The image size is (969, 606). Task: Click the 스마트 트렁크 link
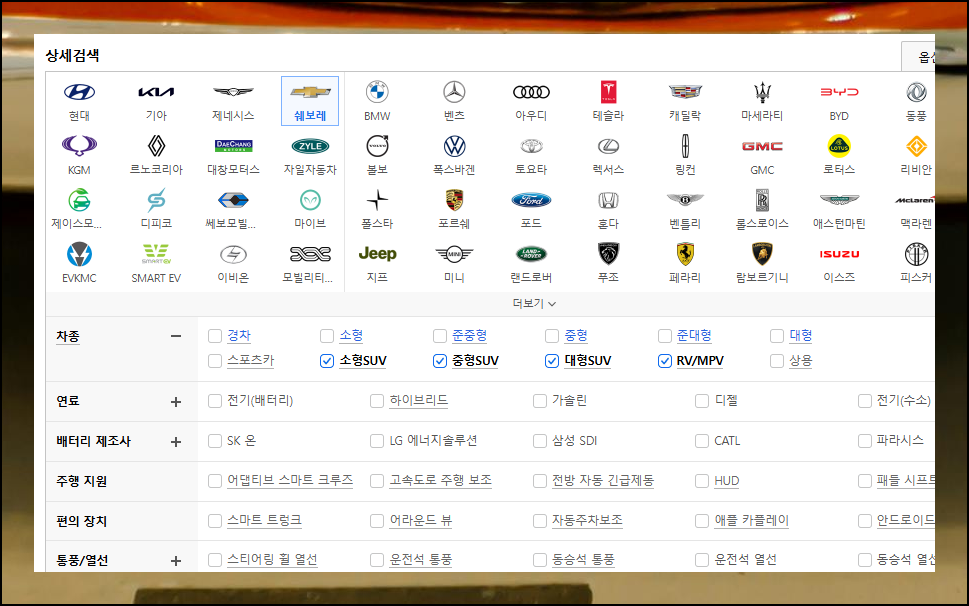click(x=264, y=520)
